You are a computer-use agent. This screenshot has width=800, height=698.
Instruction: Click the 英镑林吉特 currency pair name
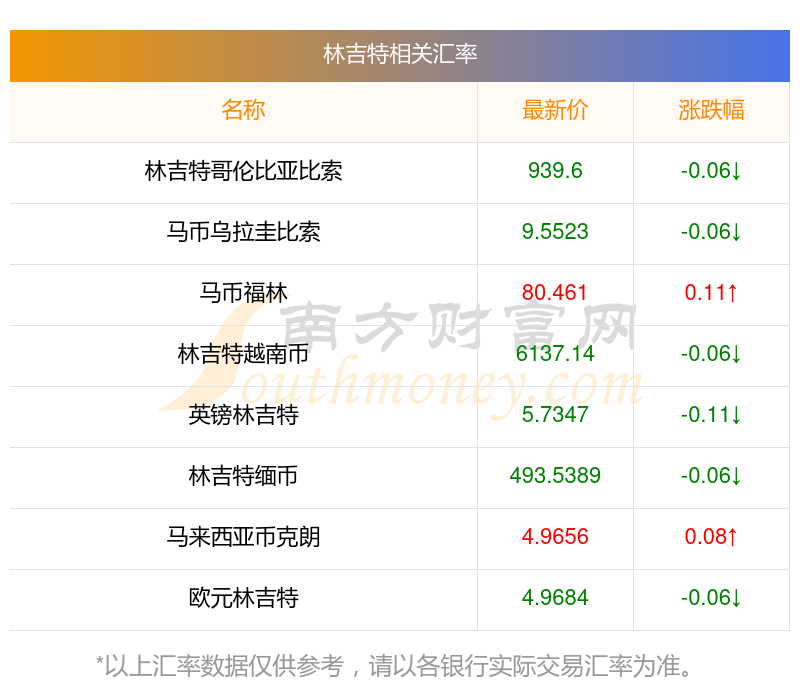(243, 415)
